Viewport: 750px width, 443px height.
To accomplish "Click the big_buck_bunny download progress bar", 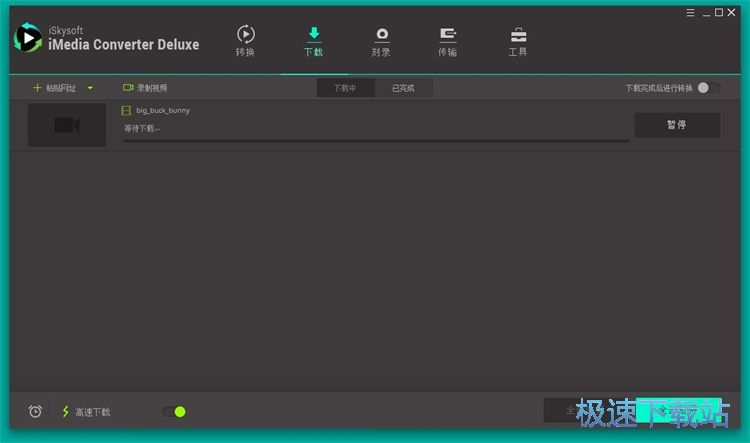I will coord(376,141).
